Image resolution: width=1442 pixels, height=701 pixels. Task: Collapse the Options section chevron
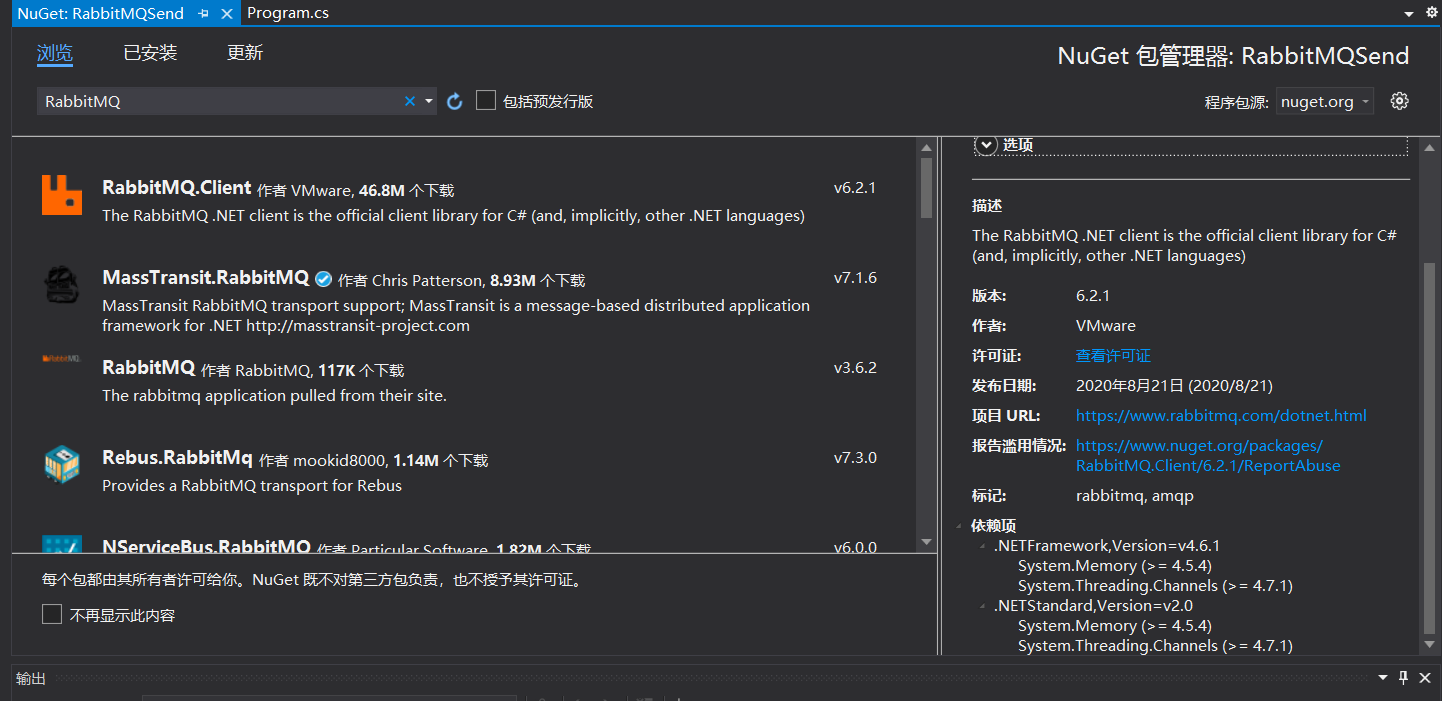click(x=987, y=145)
